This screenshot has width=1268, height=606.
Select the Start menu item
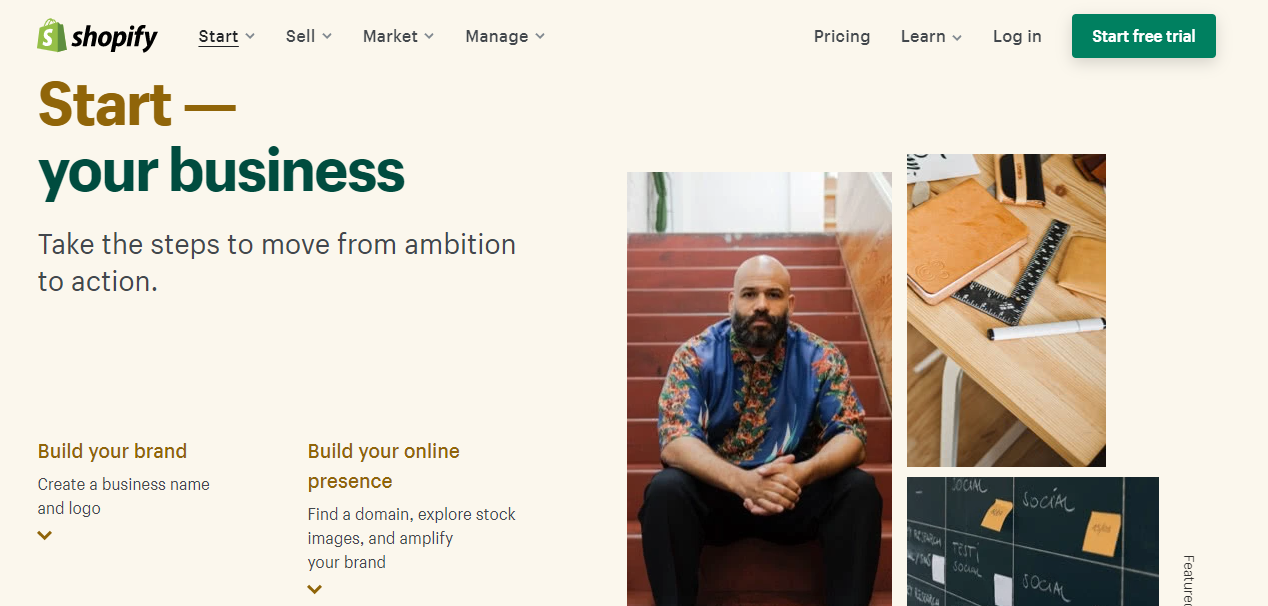(218, 36)
